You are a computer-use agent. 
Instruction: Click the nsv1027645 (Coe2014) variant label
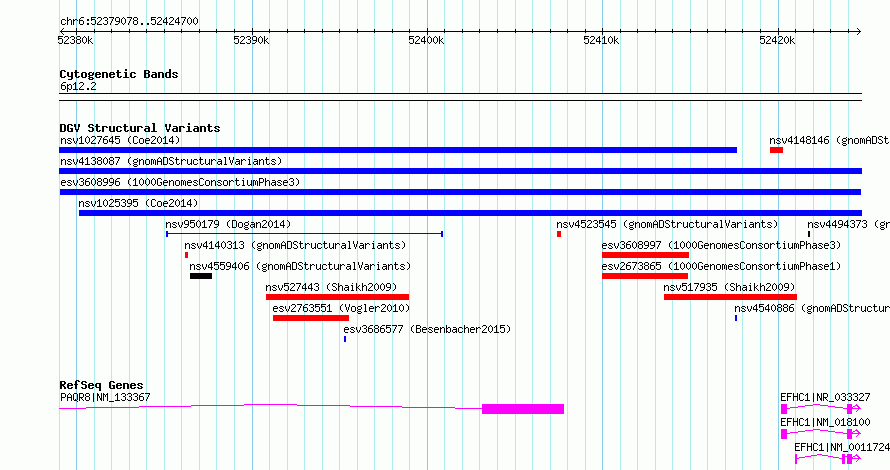click(x=120, y=140)
